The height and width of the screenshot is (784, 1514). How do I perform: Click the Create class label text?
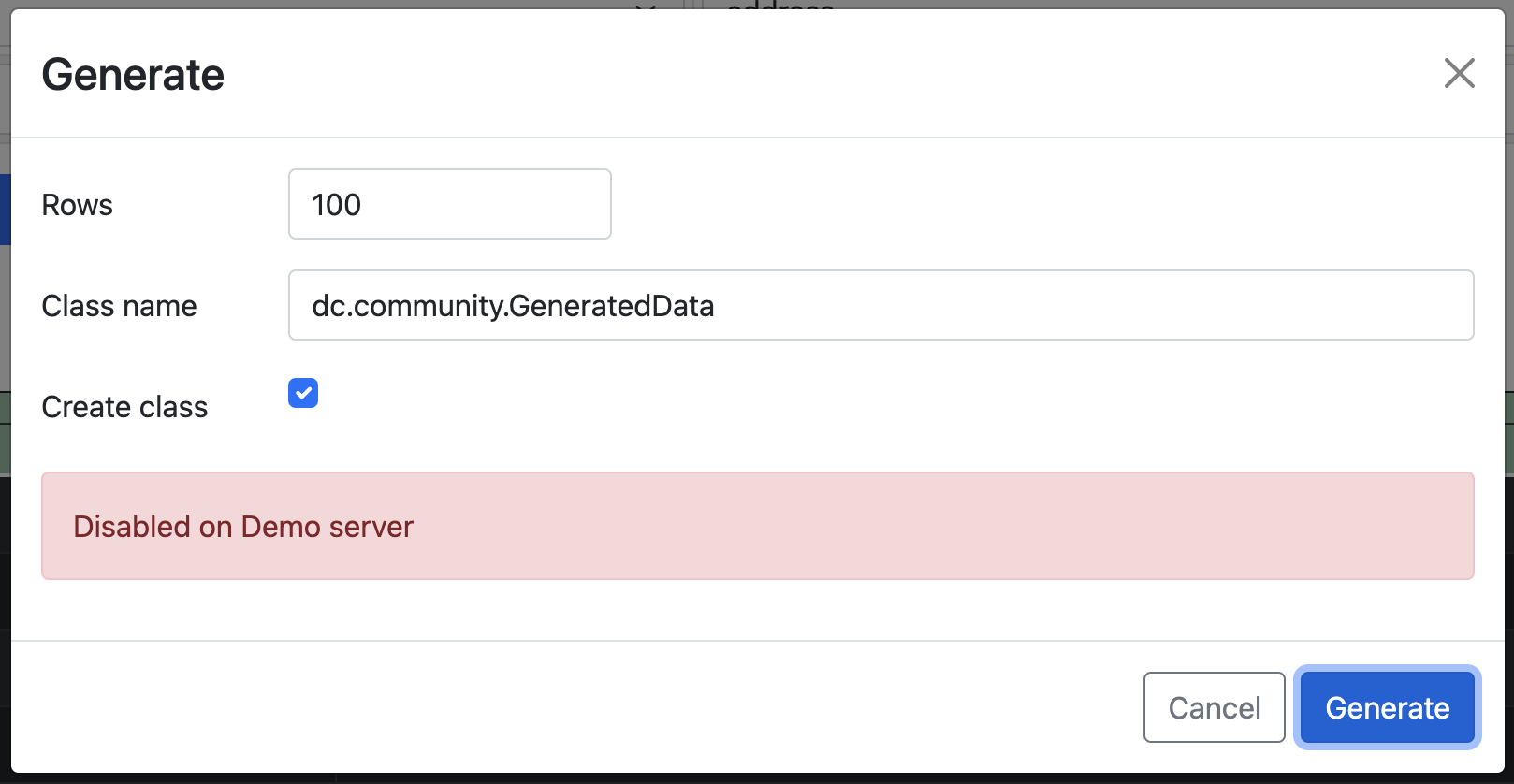pyautogui.click(x=124, y=406)
